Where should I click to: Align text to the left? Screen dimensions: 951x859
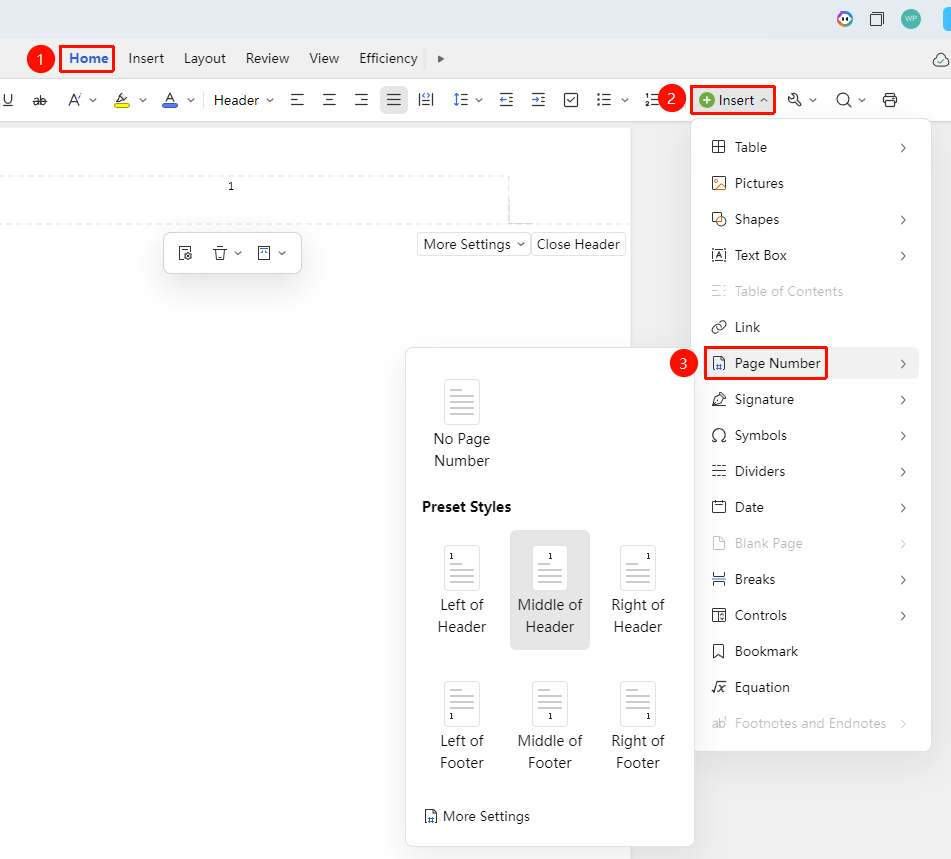tap(297, 100)
